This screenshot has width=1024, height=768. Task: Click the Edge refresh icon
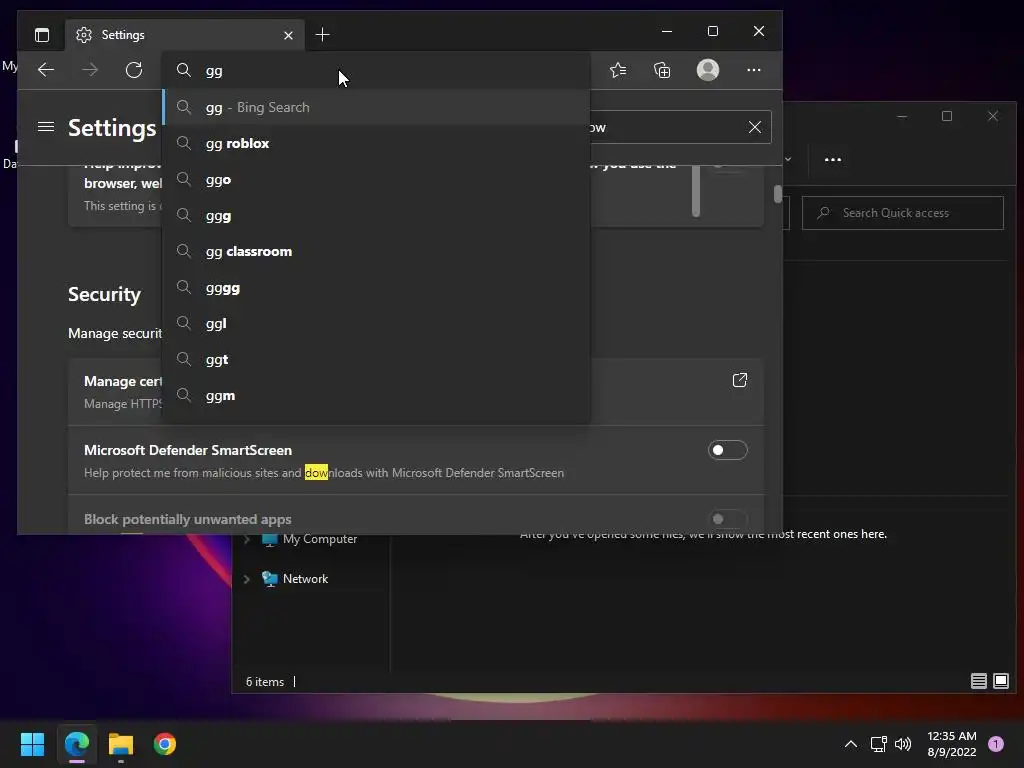click(x=134, y=70)
